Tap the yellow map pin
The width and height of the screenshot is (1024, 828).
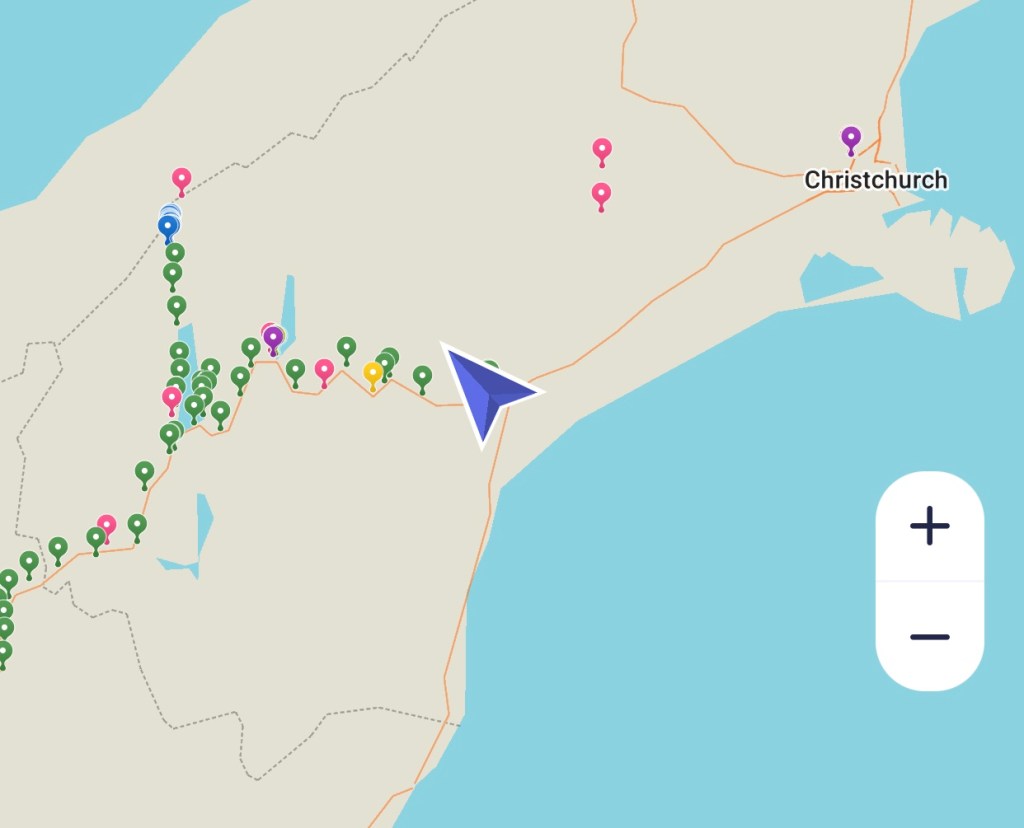[x=373, y=377]
